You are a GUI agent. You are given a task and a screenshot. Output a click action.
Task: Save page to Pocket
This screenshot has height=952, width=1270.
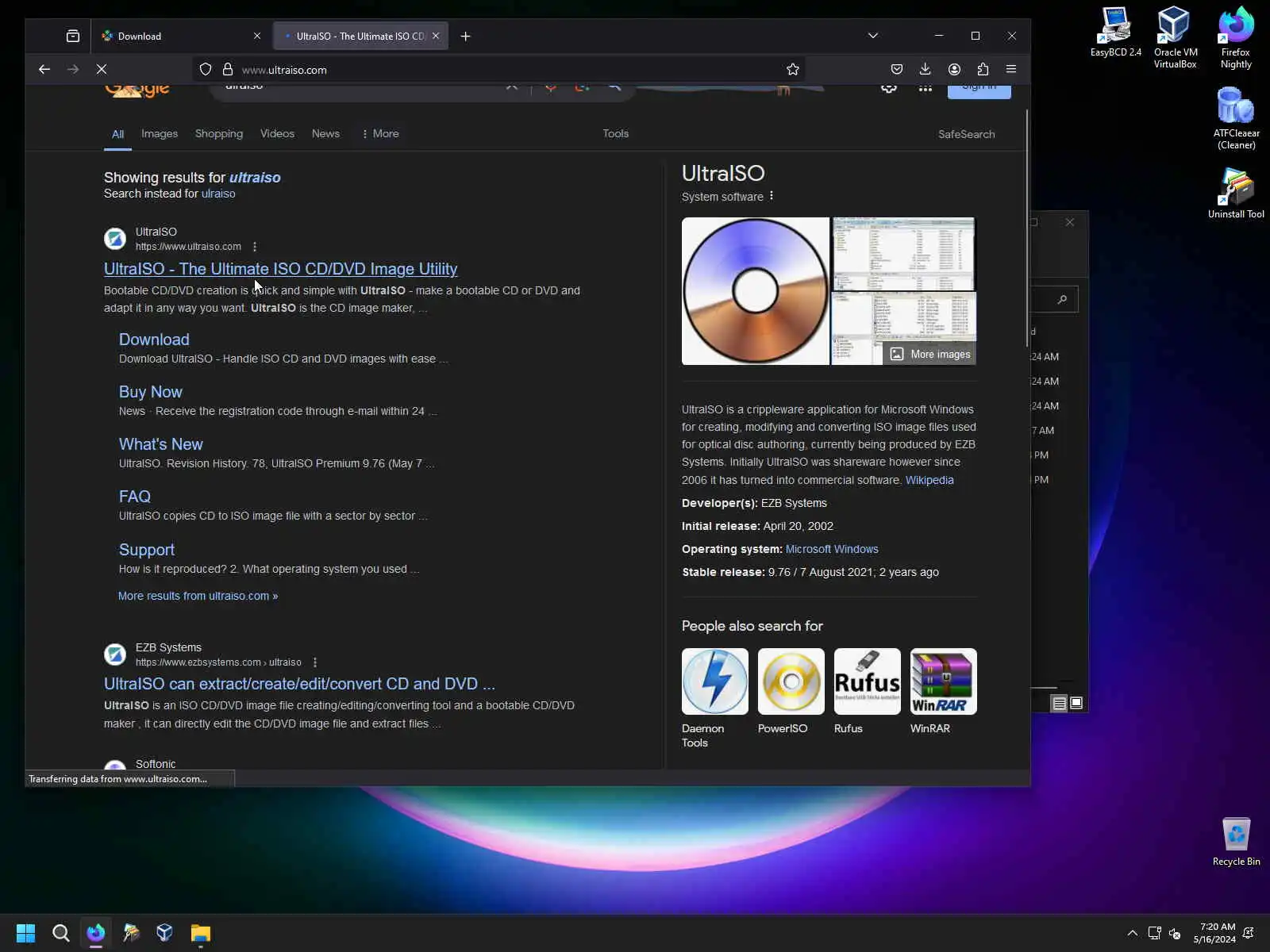[x=896, y=69]
